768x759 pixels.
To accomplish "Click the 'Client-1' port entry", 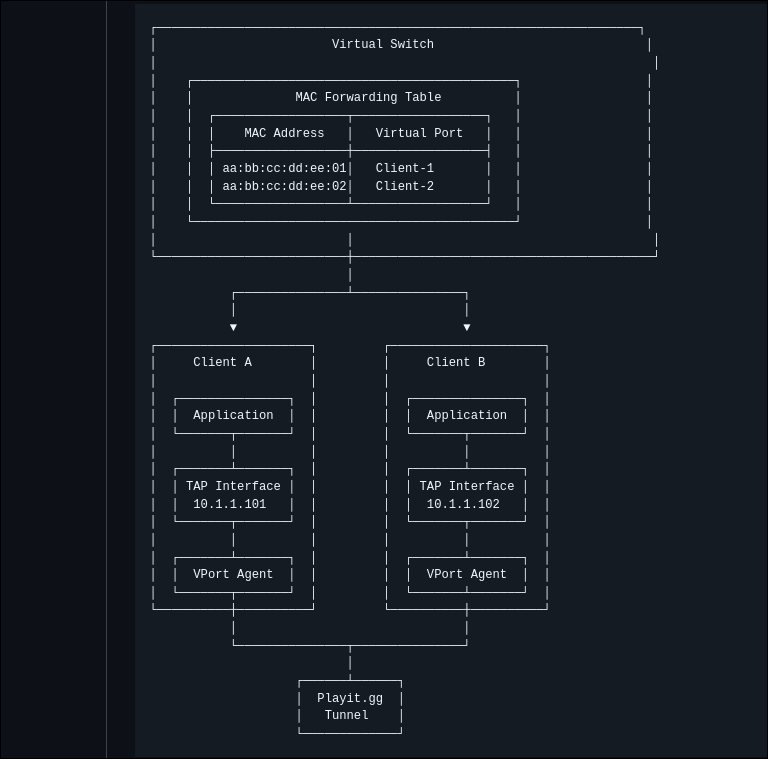I will [x=405, y=168].
